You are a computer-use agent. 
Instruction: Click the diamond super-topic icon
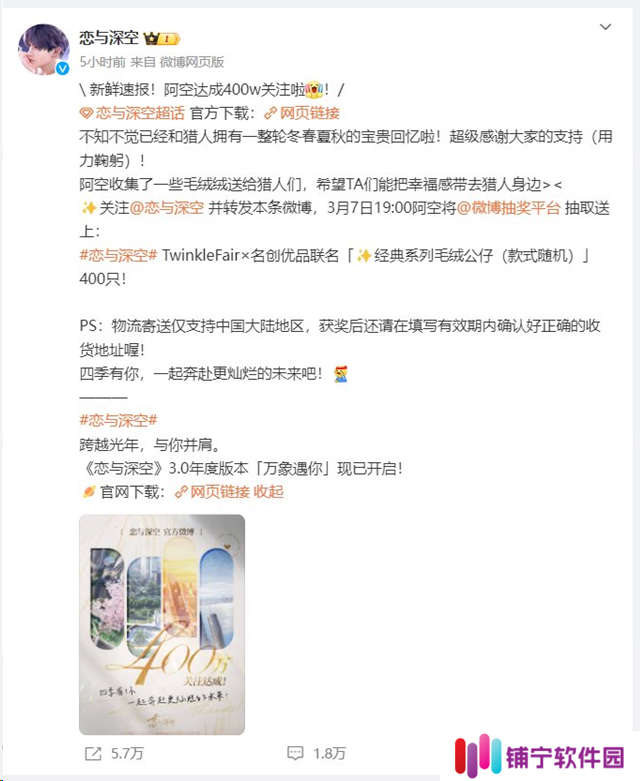(86, 114)
